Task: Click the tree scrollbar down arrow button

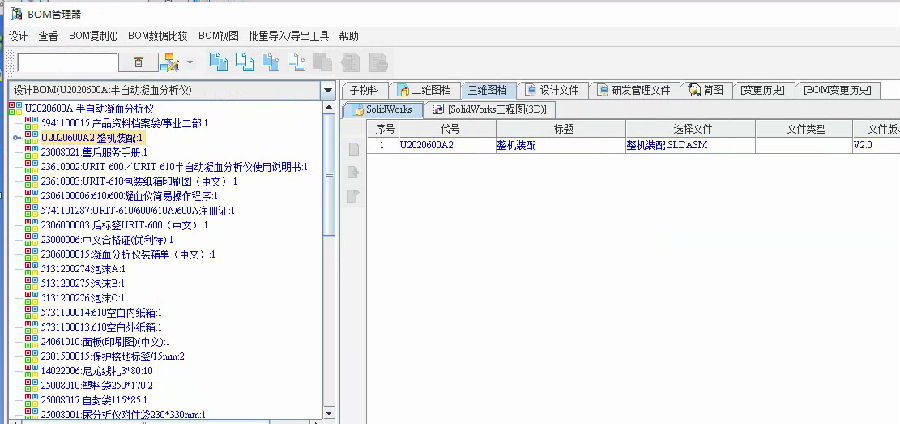Action: coord(329,413)
